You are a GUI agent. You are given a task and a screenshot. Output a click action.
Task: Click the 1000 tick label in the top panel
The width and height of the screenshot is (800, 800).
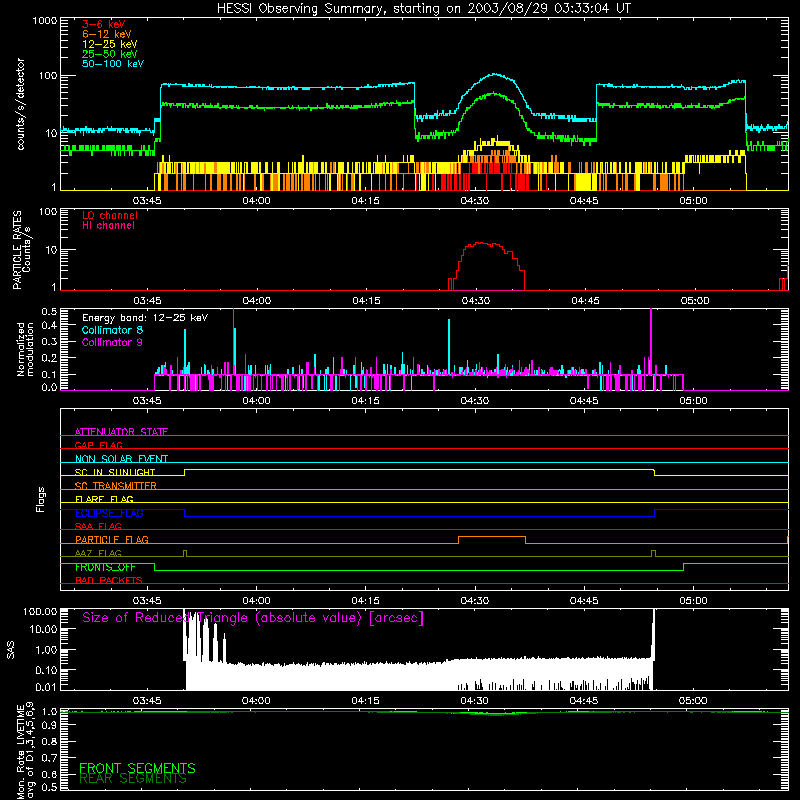[x=45, y=21]
